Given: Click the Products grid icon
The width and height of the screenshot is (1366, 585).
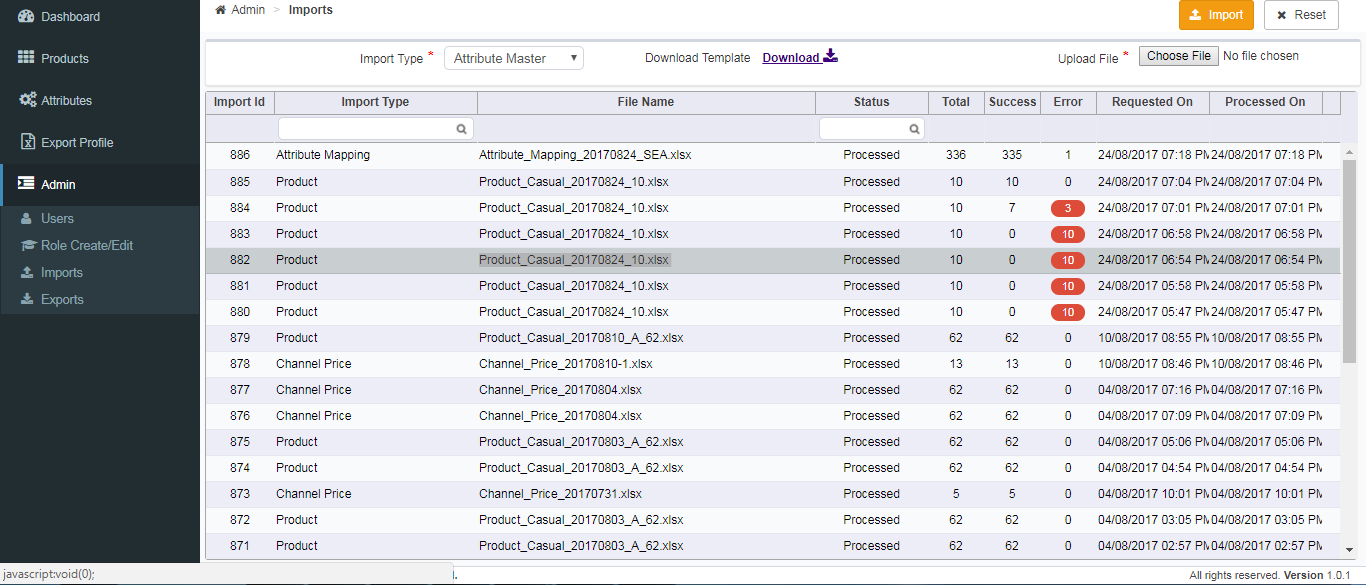Looking at the screenshot, I should pyautogui.click(x=27, y=58).
